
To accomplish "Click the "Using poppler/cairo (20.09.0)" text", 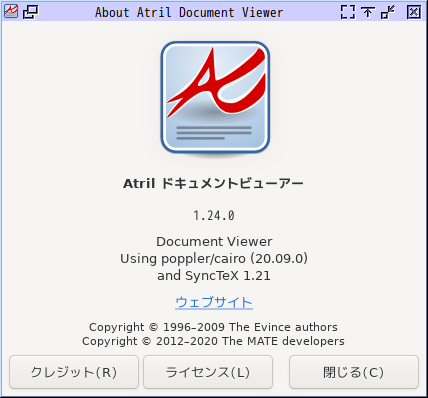I will pyautogui.click(x=214, y=259).
